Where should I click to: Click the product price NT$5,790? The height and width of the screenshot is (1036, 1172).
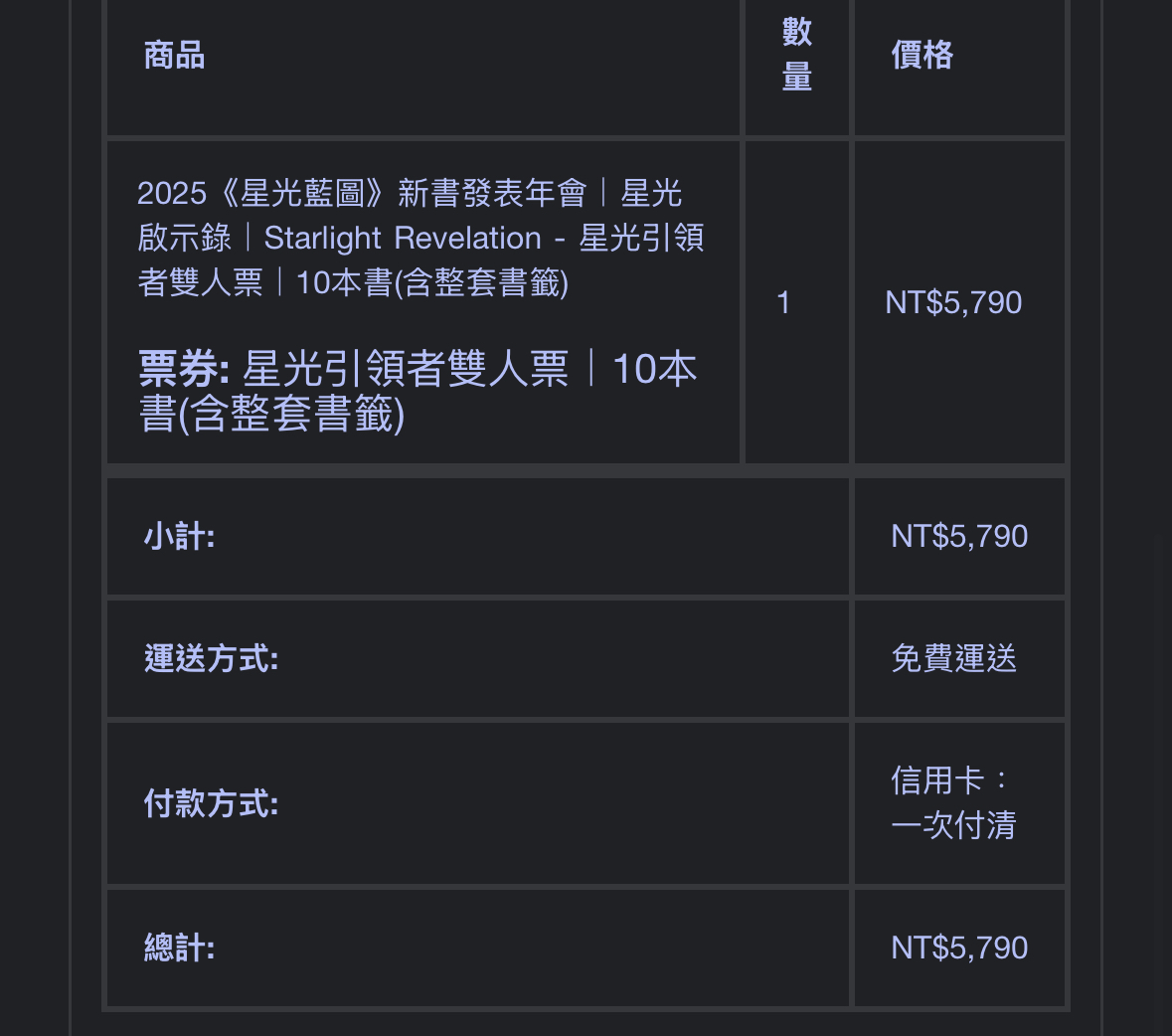pos(953,302)
